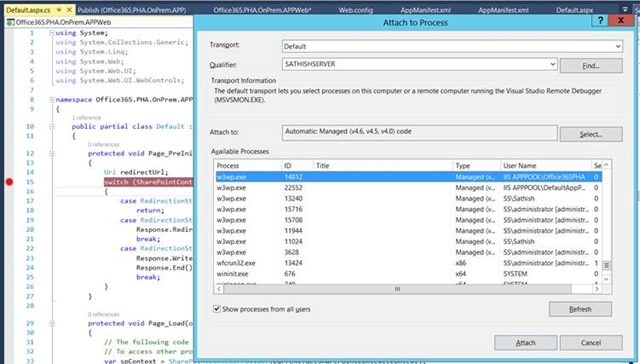Click the Attach button
The image size is (640, 364).
[x=526, y=343]
